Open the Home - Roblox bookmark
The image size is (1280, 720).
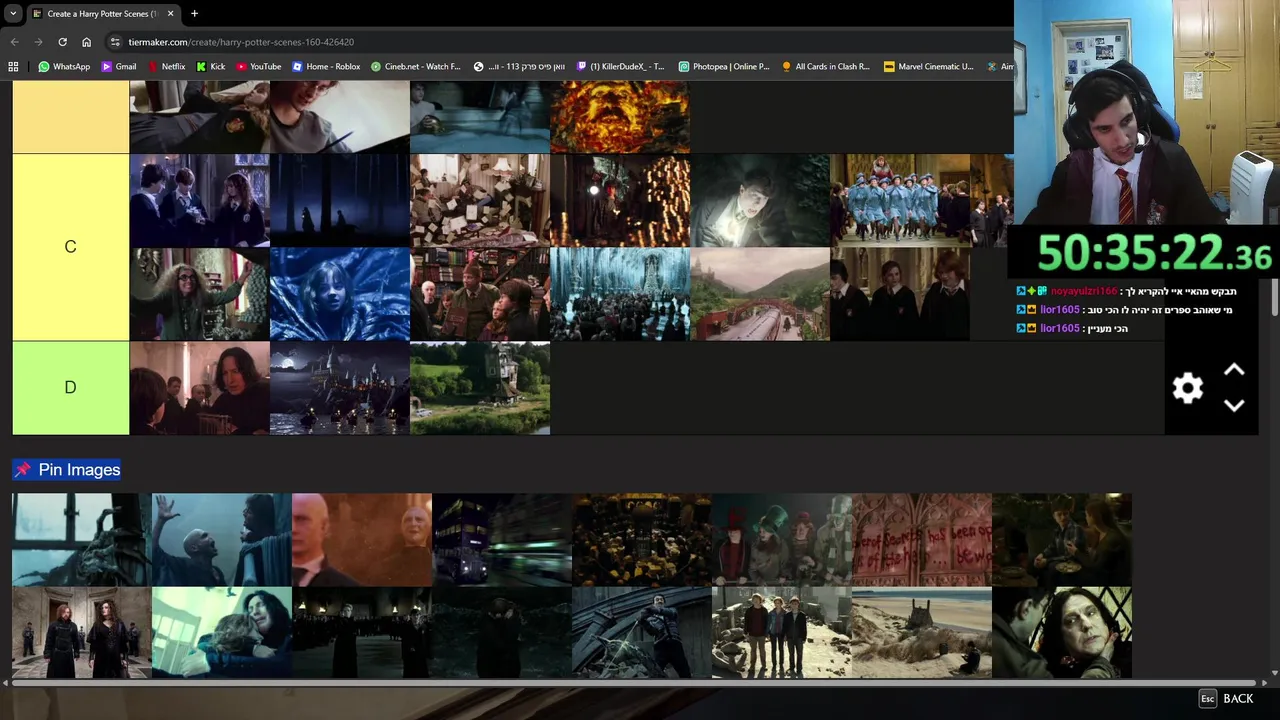pyautogui.click(x=326, y=67)
